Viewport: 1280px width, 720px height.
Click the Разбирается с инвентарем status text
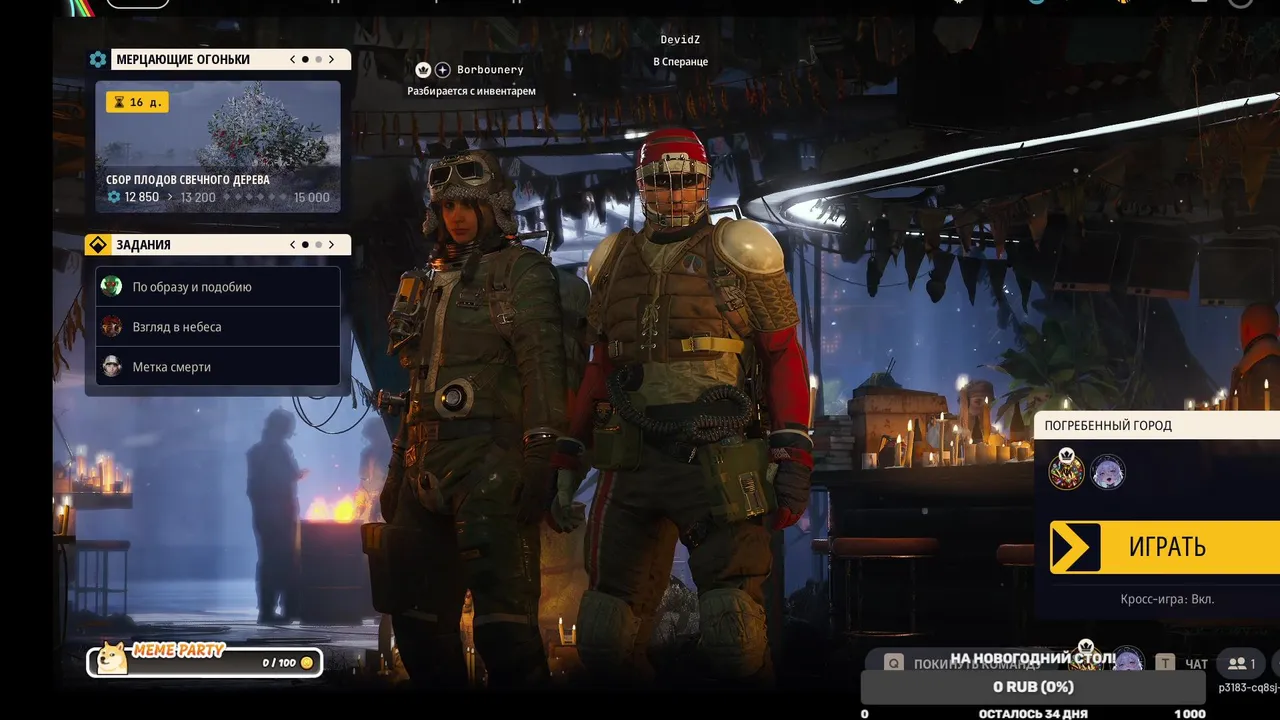pos(471,91)
